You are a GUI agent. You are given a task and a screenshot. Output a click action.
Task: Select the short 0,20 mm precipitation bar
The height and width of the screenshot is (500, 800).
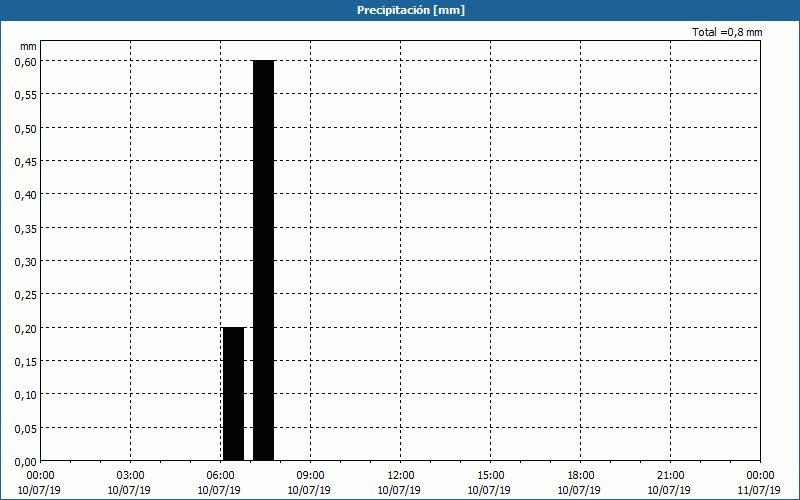click(234, 394)
